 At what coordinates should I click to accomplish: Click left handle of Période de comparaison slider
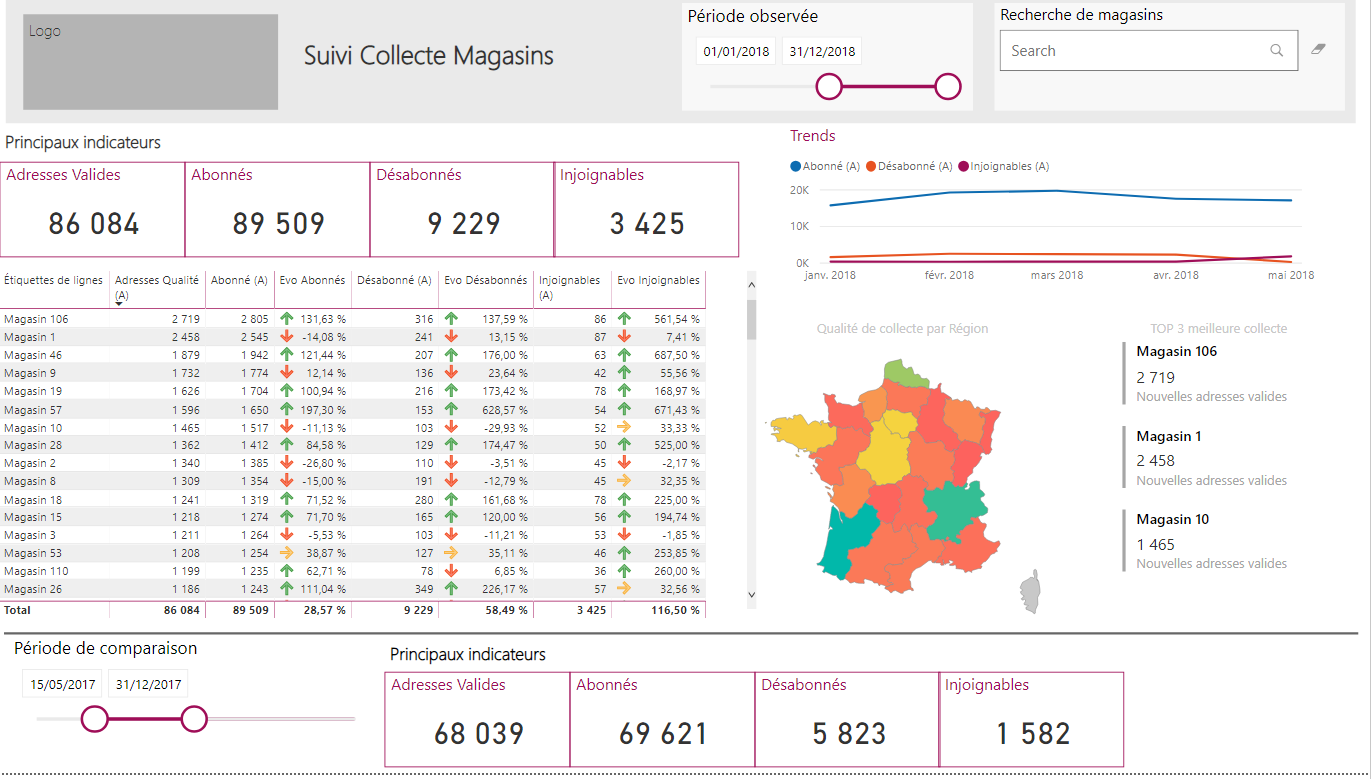coord(94,718)
